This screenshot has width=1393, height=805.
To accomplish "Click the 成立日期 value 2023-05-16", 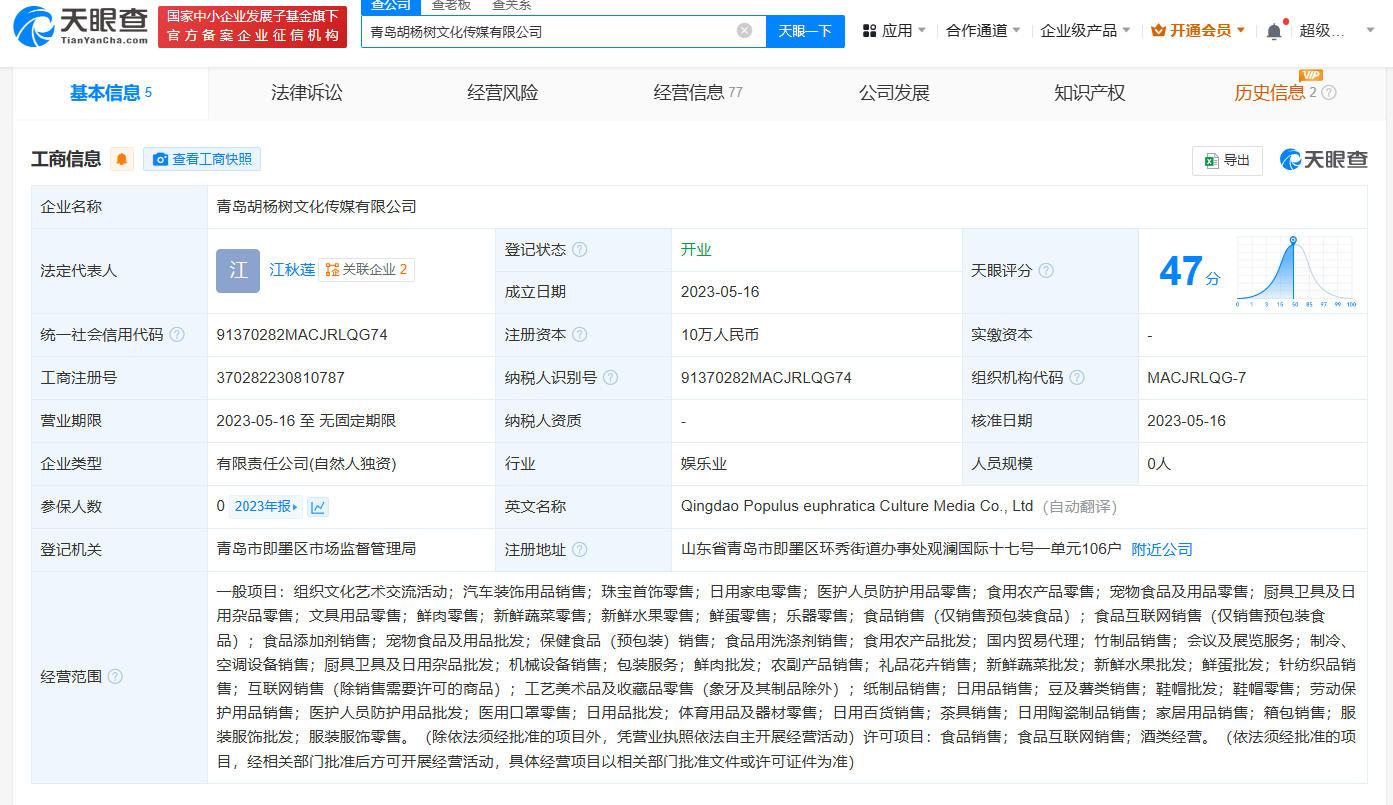I will [720, 292].
